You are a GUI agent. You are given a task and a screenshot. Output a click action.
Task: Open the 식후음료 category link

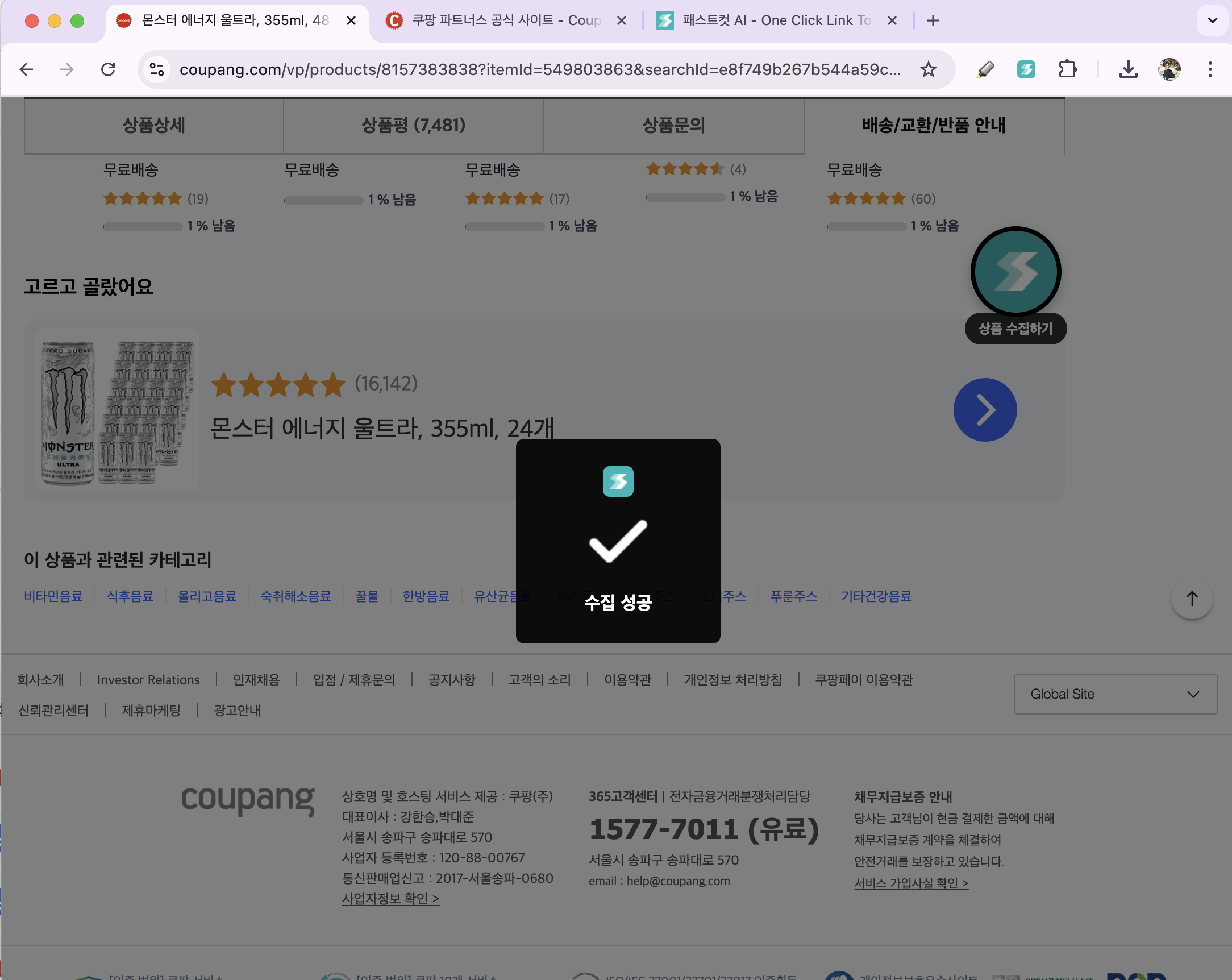(130, 596)
